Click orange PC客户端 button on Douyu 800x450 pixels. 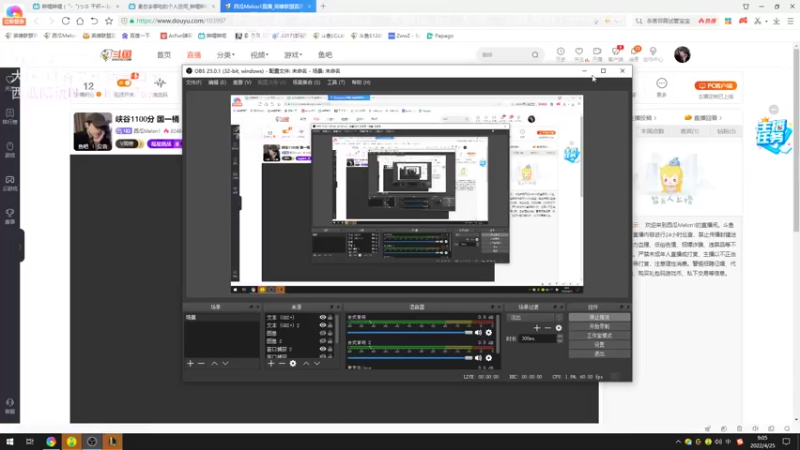pos(715,86)
